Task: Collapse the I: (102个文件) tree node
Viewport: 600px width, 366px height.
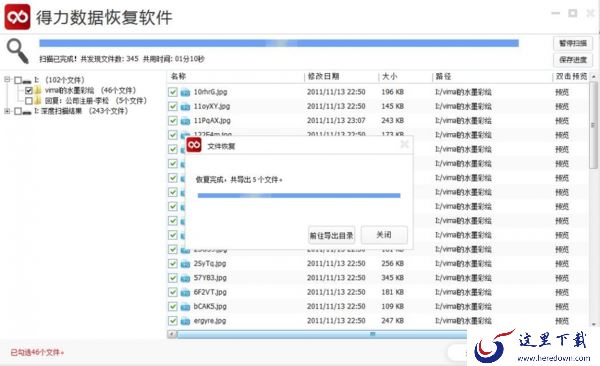Action: (x=7, y=80)
